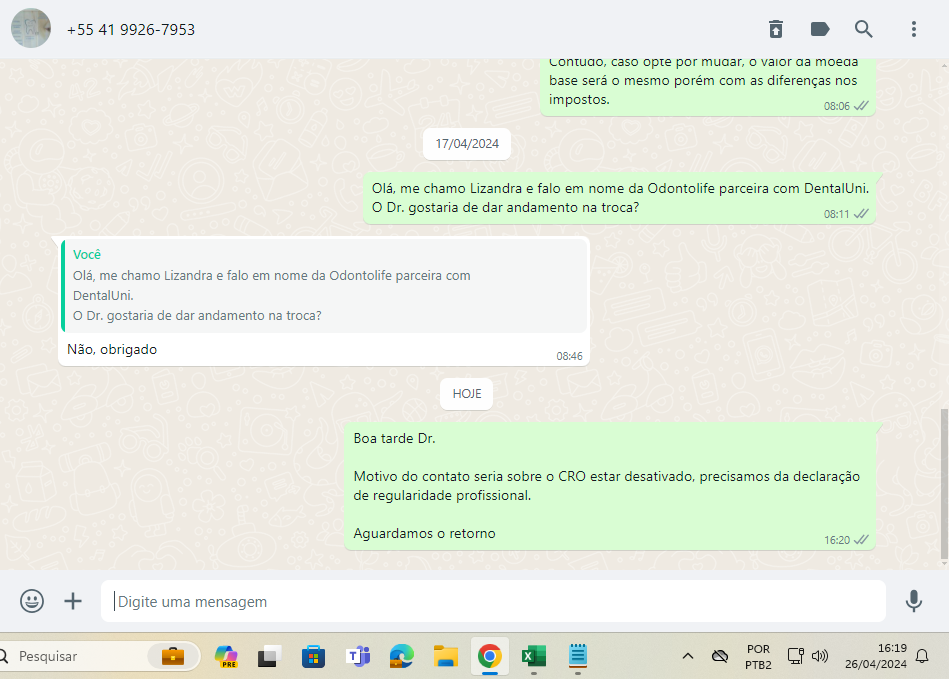Switch to Excel on the taskbar
Screen dimensions: 949x679
[x=534, y=656]
